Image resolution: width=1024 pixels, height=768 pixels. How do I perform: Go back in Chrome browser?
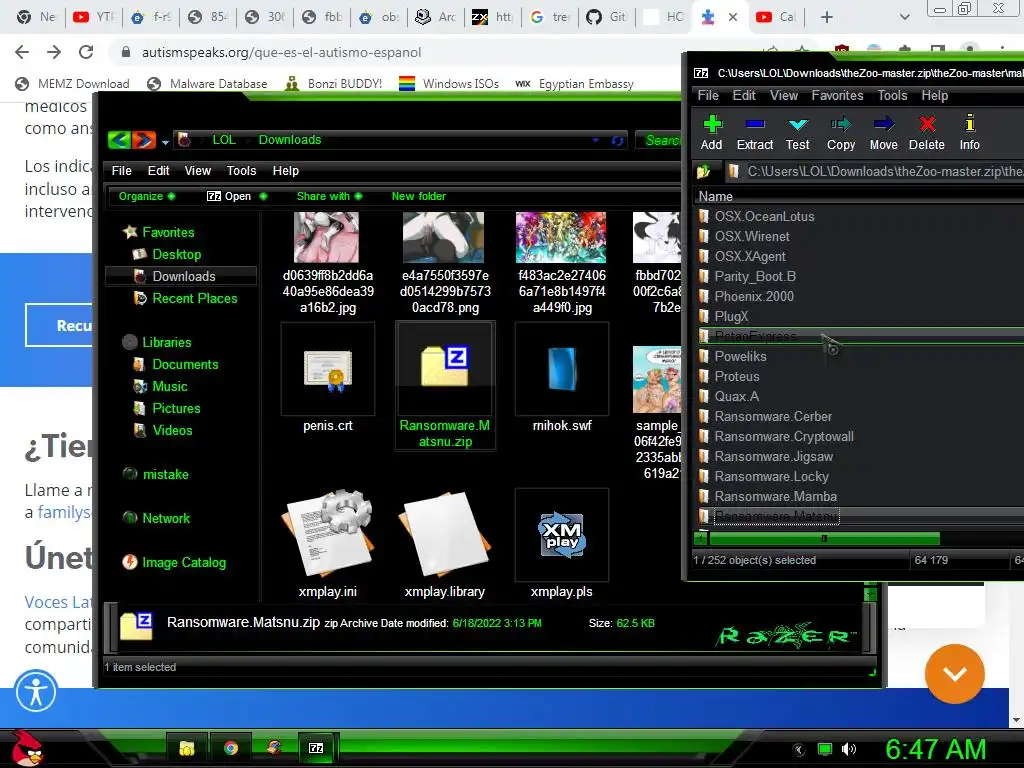[x=22, y=52]
